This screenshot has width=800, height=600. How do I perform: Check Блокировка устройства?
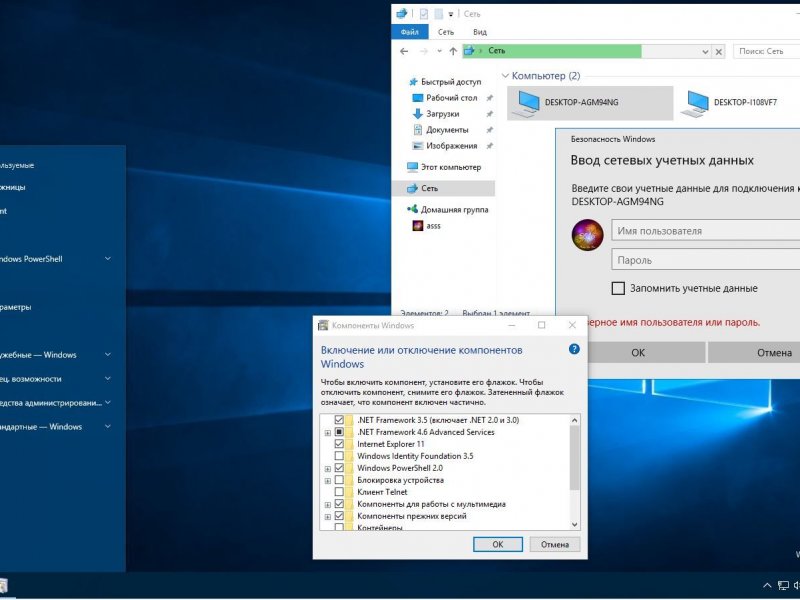click(339, 480)
